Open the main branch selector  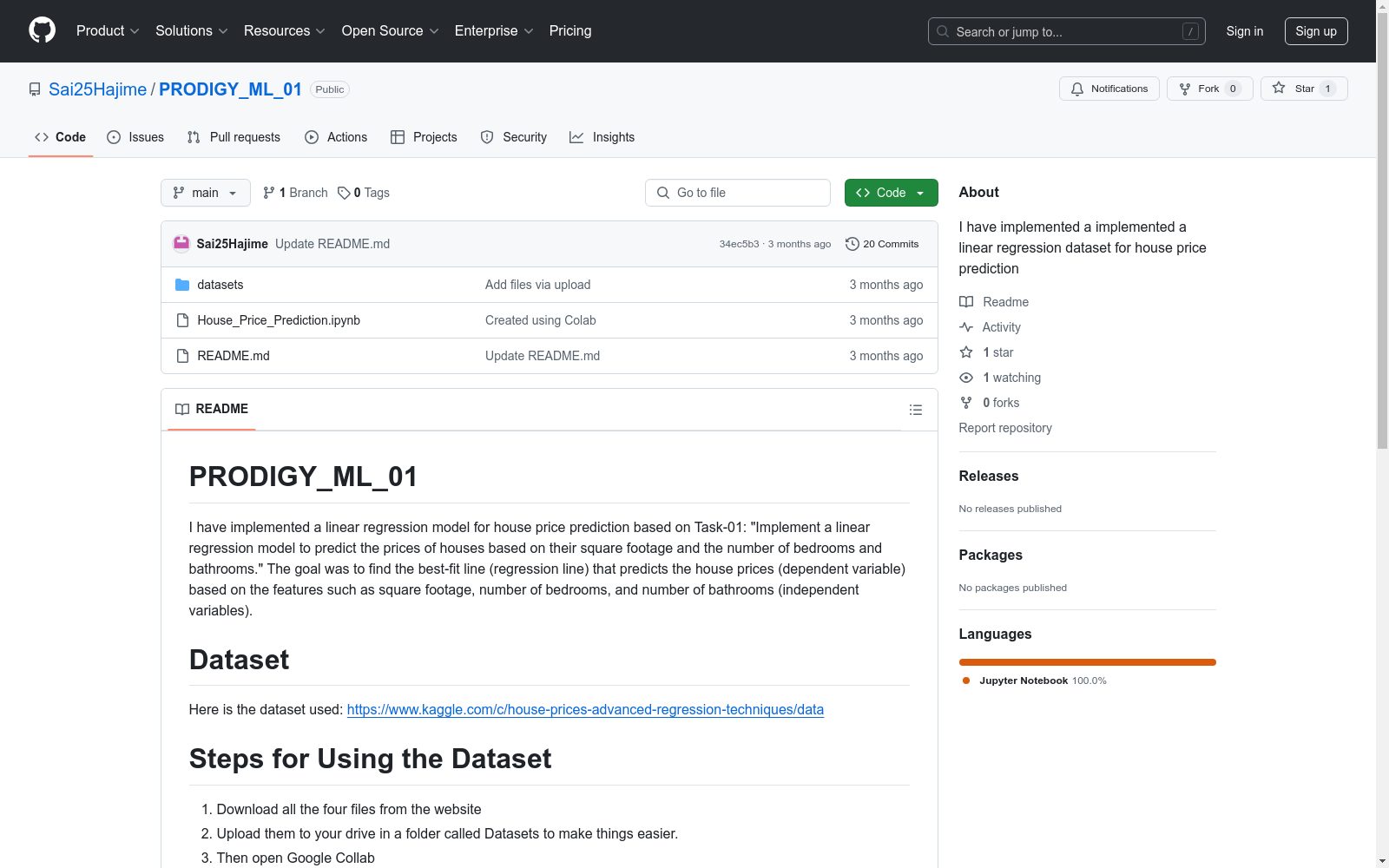tap(206, 193)
